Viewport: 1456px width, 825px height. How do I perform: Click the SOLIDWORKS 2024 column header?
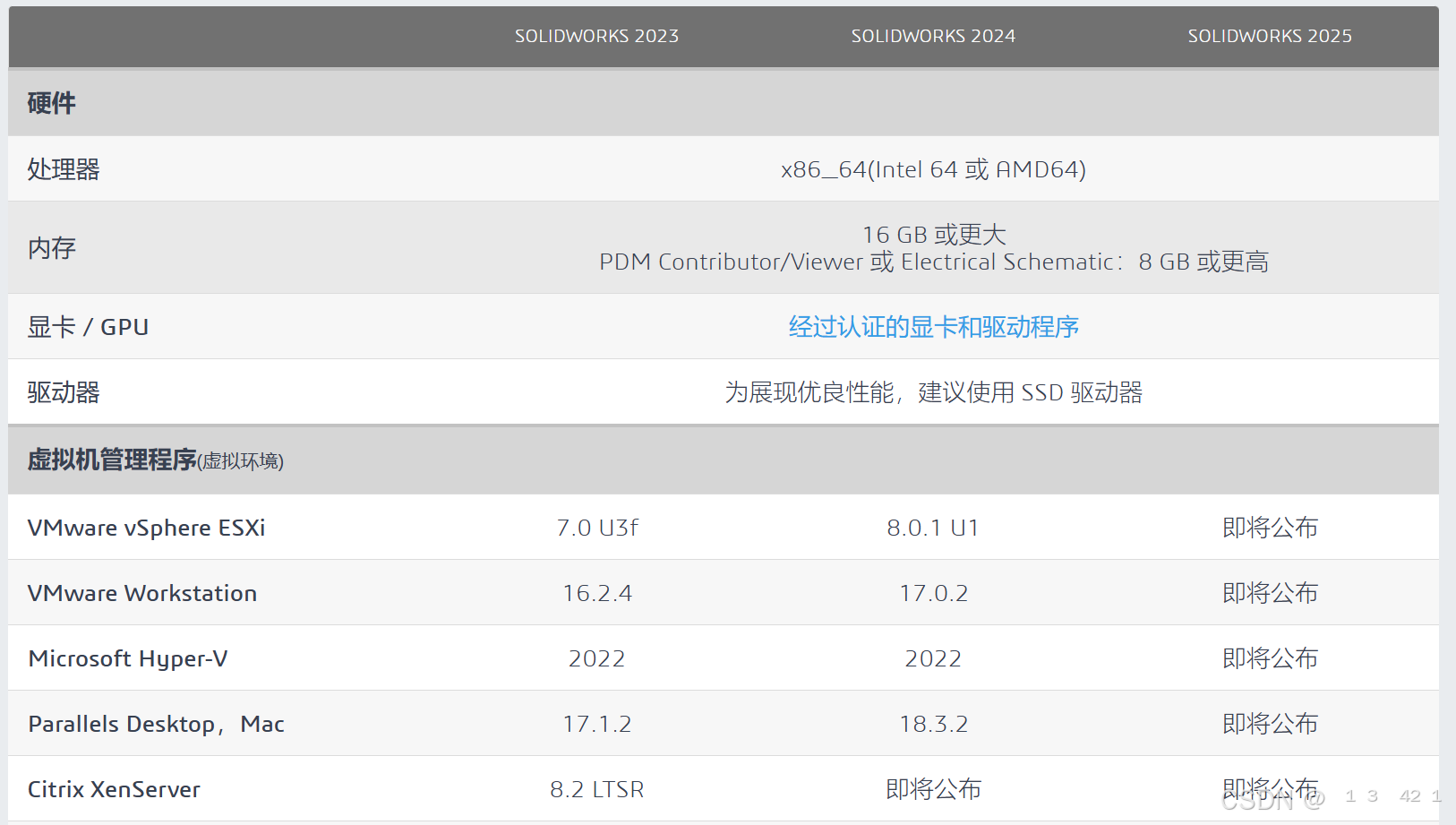pos(933,36)
